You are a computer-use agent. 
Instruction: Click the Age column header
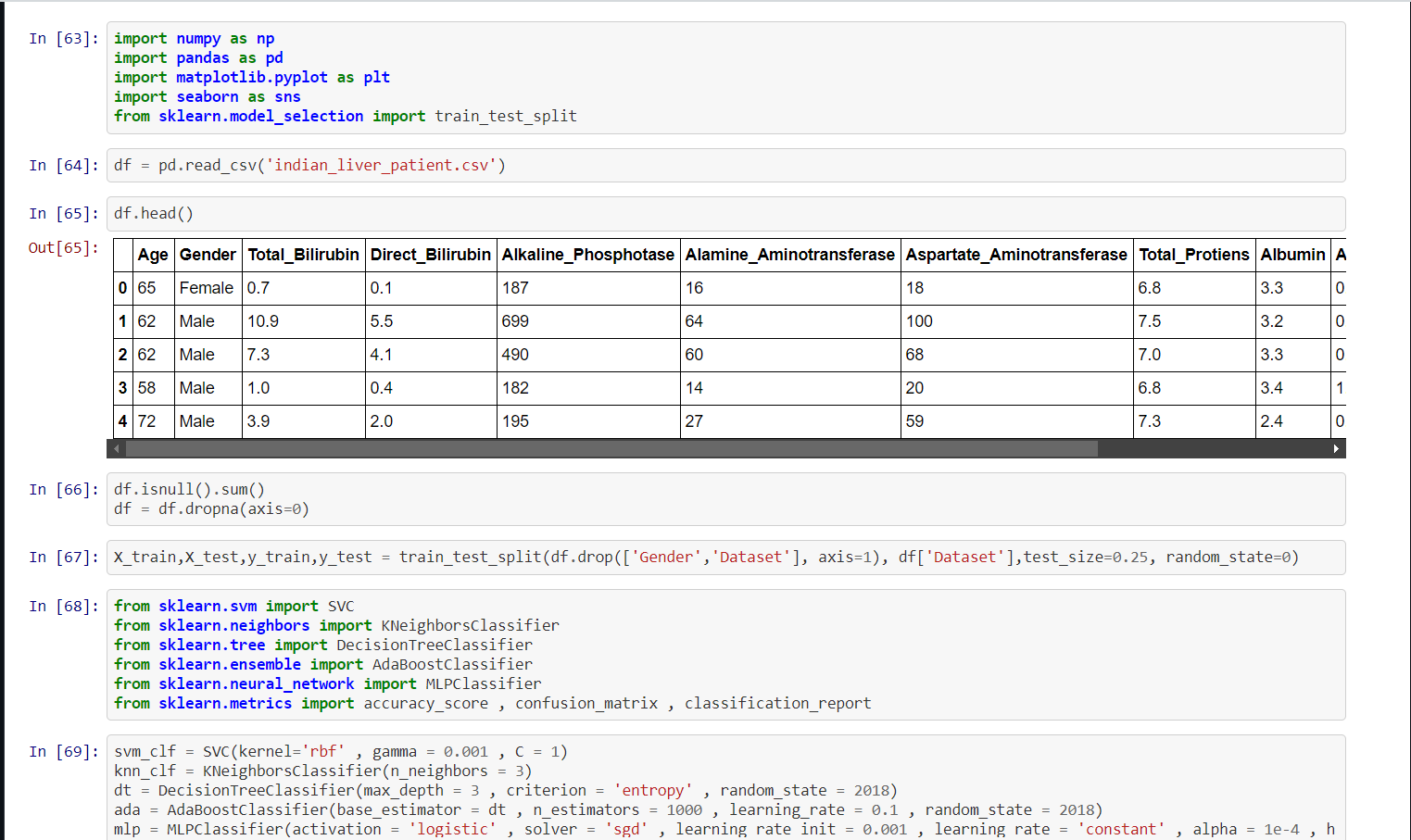(x=153, y=255)
